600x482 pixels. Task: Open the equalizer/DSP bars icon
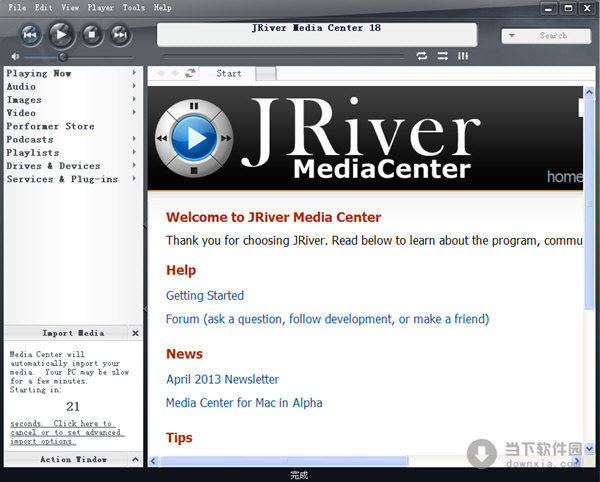click(463, 56)
